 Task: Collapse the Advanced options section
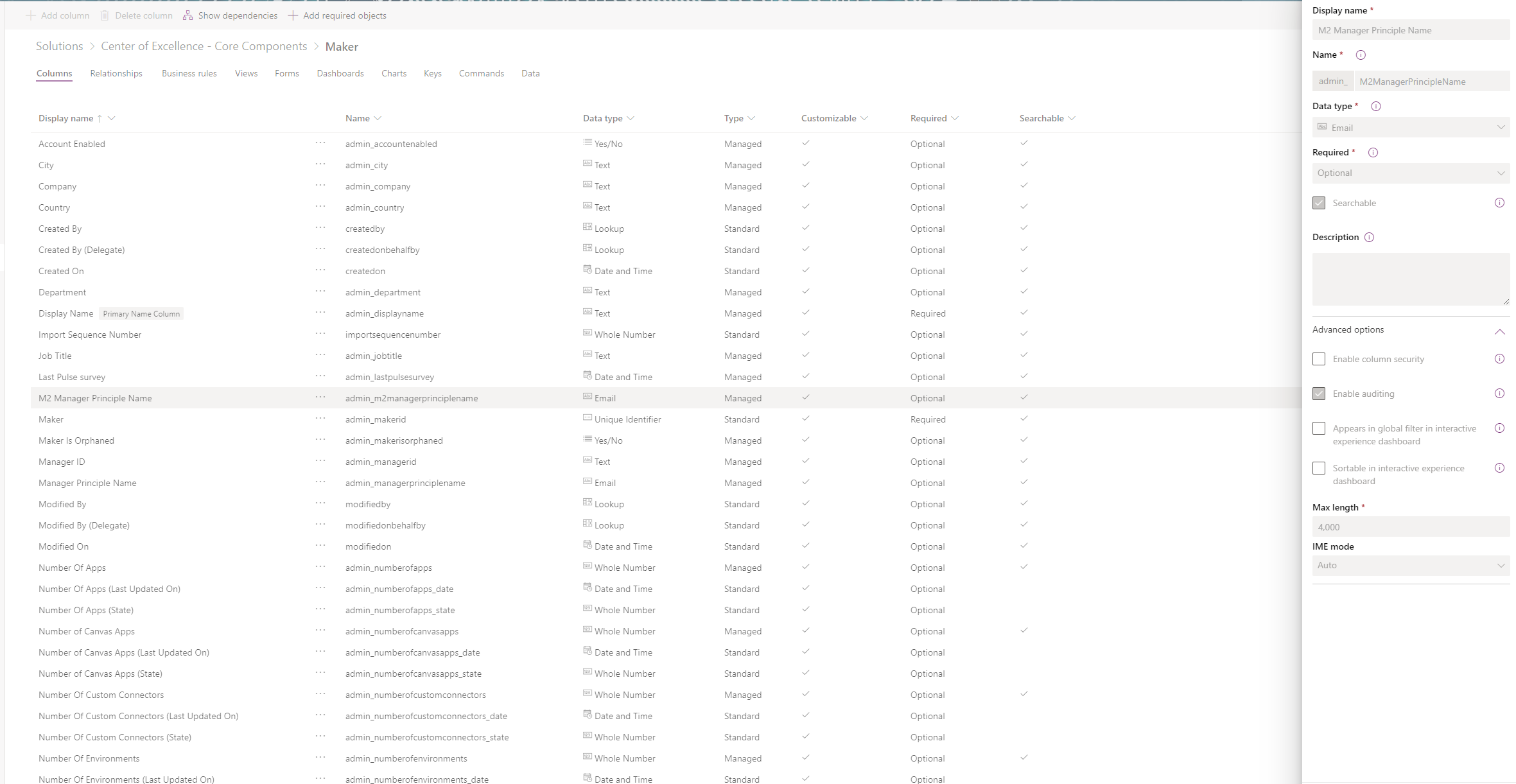[1500, 331]
